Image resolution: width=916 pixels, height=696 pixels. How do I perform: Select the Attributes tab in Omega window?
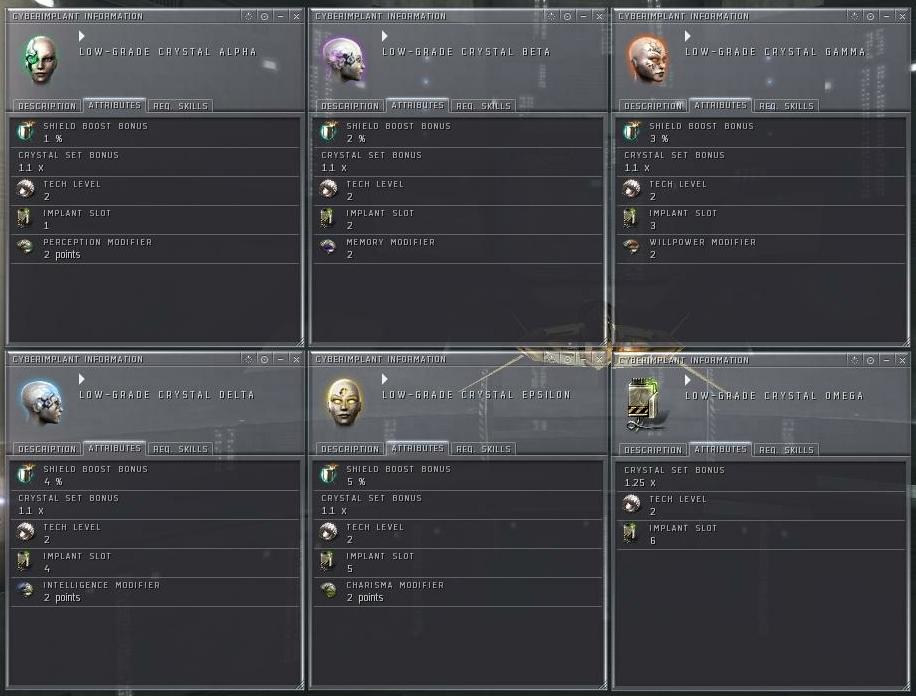[721, 449]
